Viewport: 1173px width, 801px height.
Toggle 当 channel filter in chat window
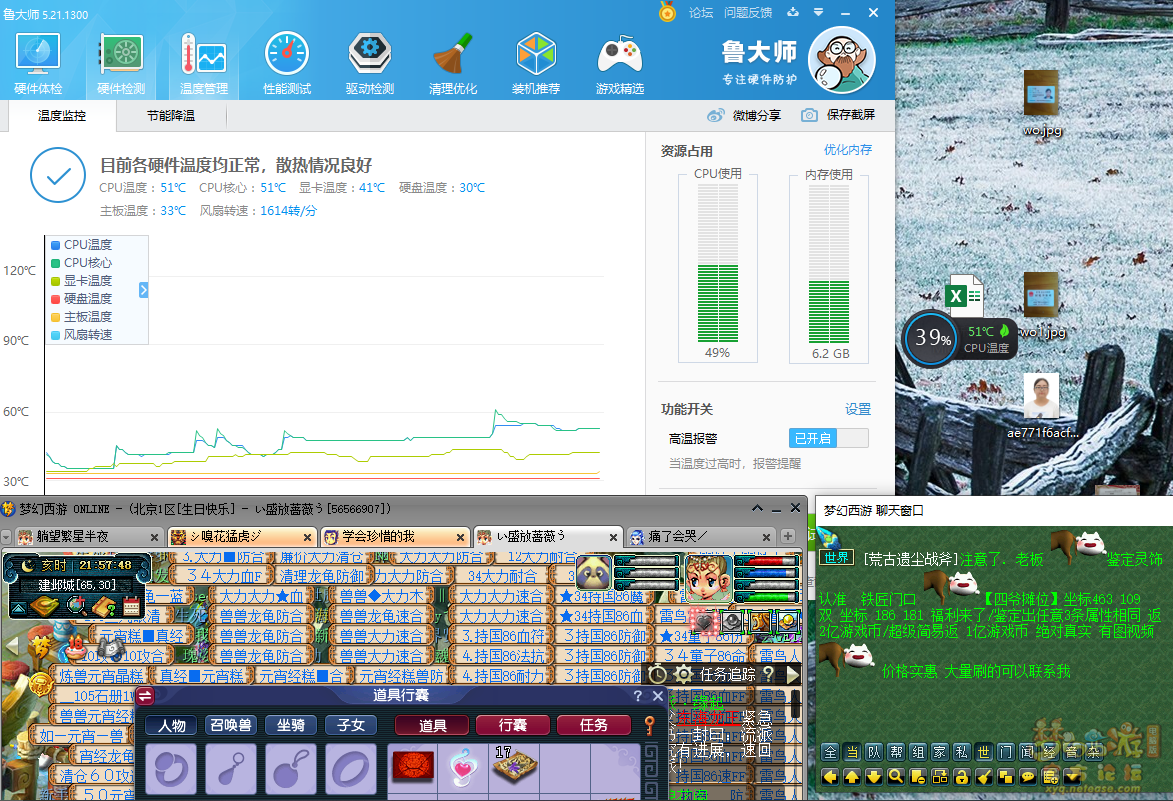click(851, 752)
